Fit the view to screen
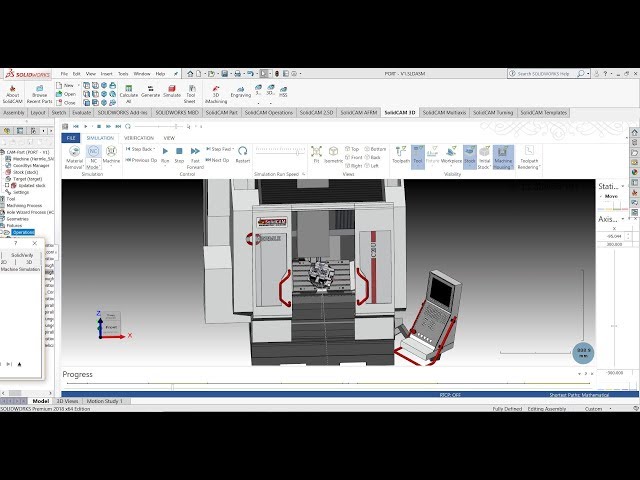This screenshot has height=480, width=640. point(316,154)
